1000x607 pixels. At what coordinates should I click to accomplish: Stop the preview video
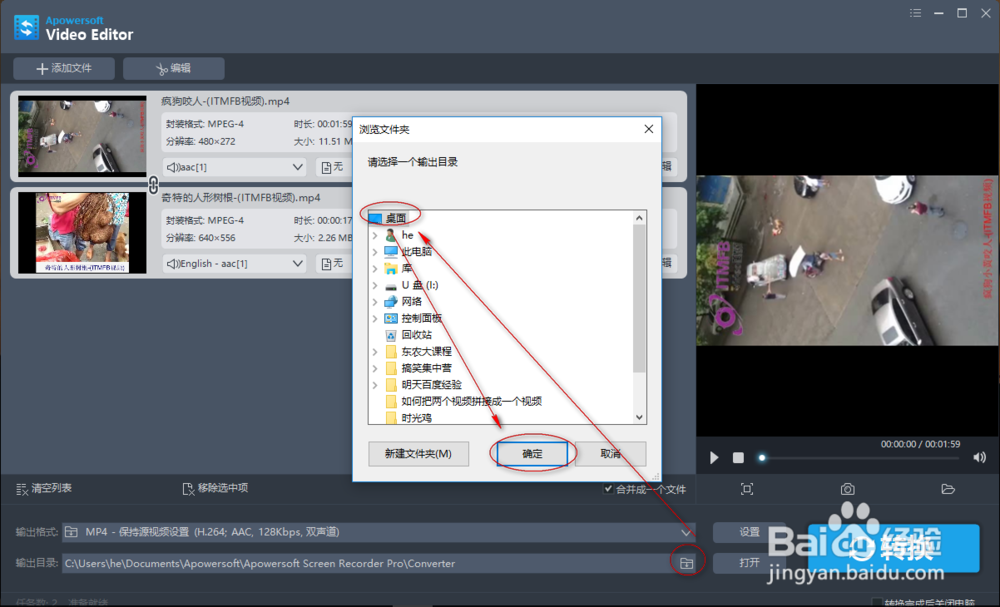[x=738, y=458]
